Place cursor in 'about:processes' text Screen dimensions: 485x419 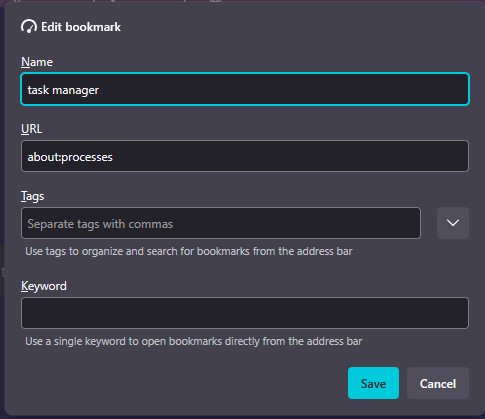[x=70, y=157]
